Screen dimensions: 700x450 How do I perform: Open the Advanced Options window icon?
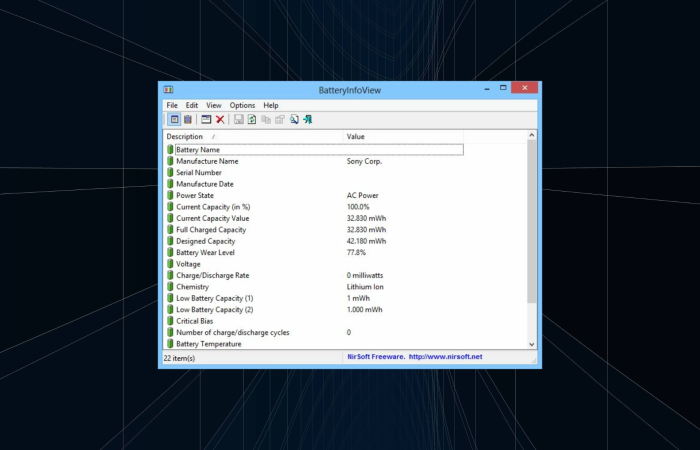[x=206, y=119]
